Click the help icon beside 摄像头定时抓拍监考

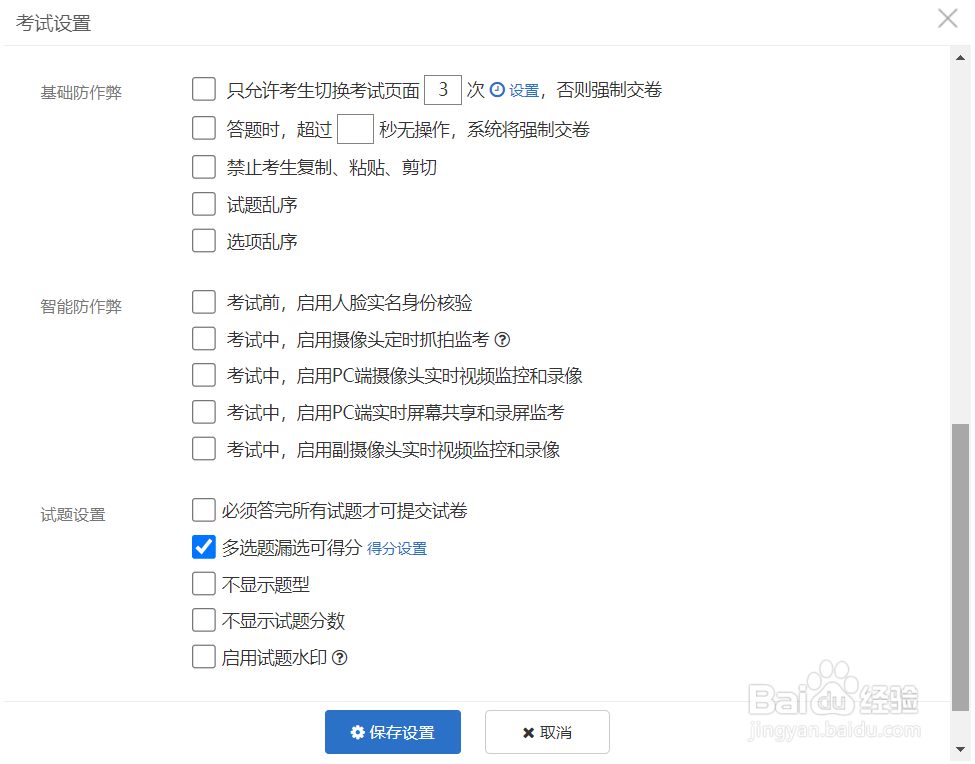(503, 339)
